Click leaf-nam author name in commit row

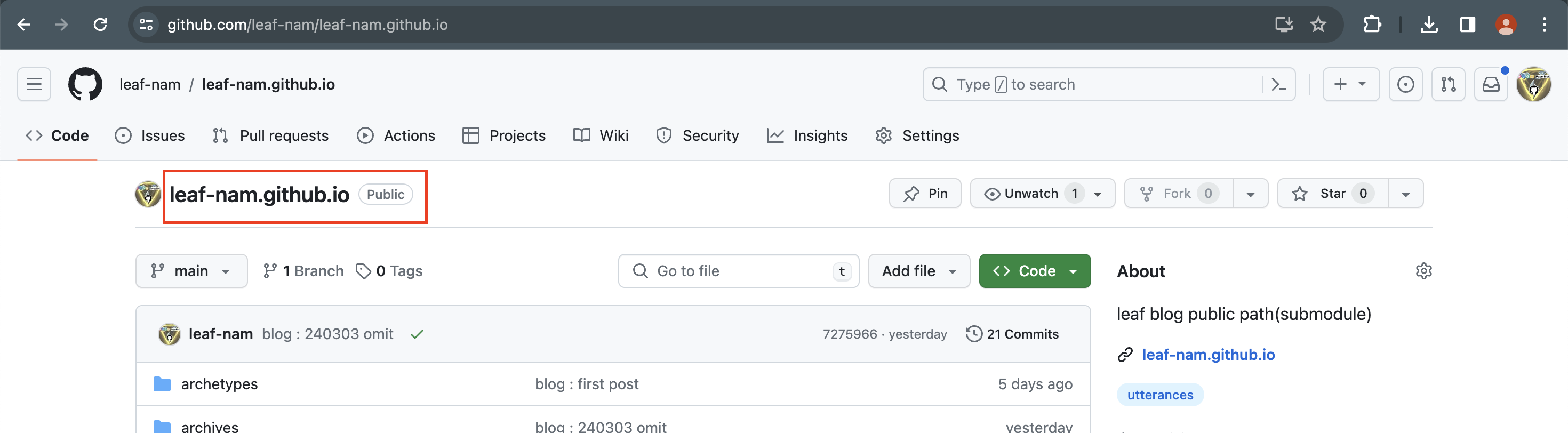click(220, 334)
